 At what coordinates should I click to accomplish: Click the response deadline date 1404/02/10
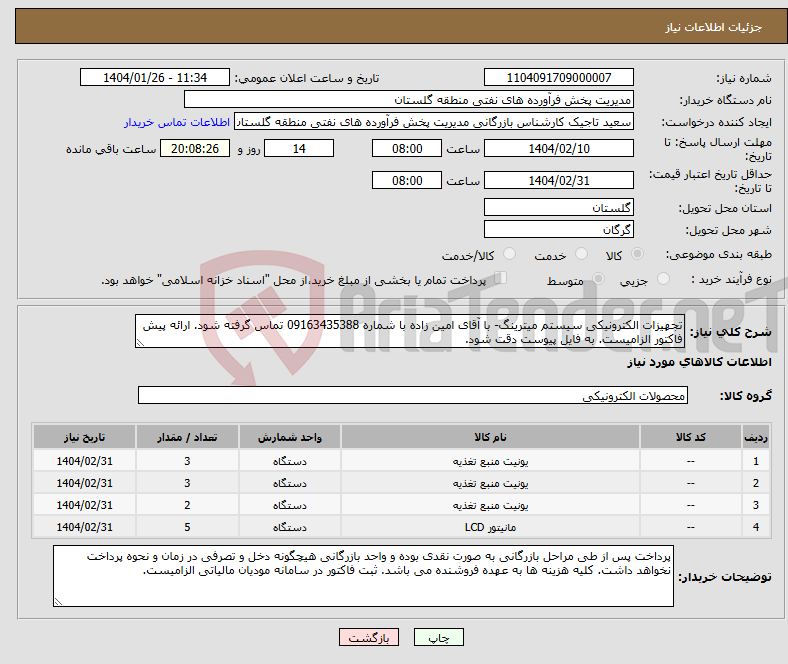click(x=559, y=148)
